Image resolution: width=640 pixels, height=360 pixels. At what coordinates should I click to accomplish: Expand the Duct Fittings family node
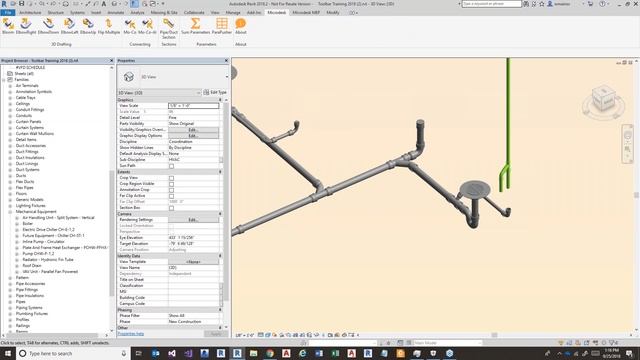coord(10,152)
